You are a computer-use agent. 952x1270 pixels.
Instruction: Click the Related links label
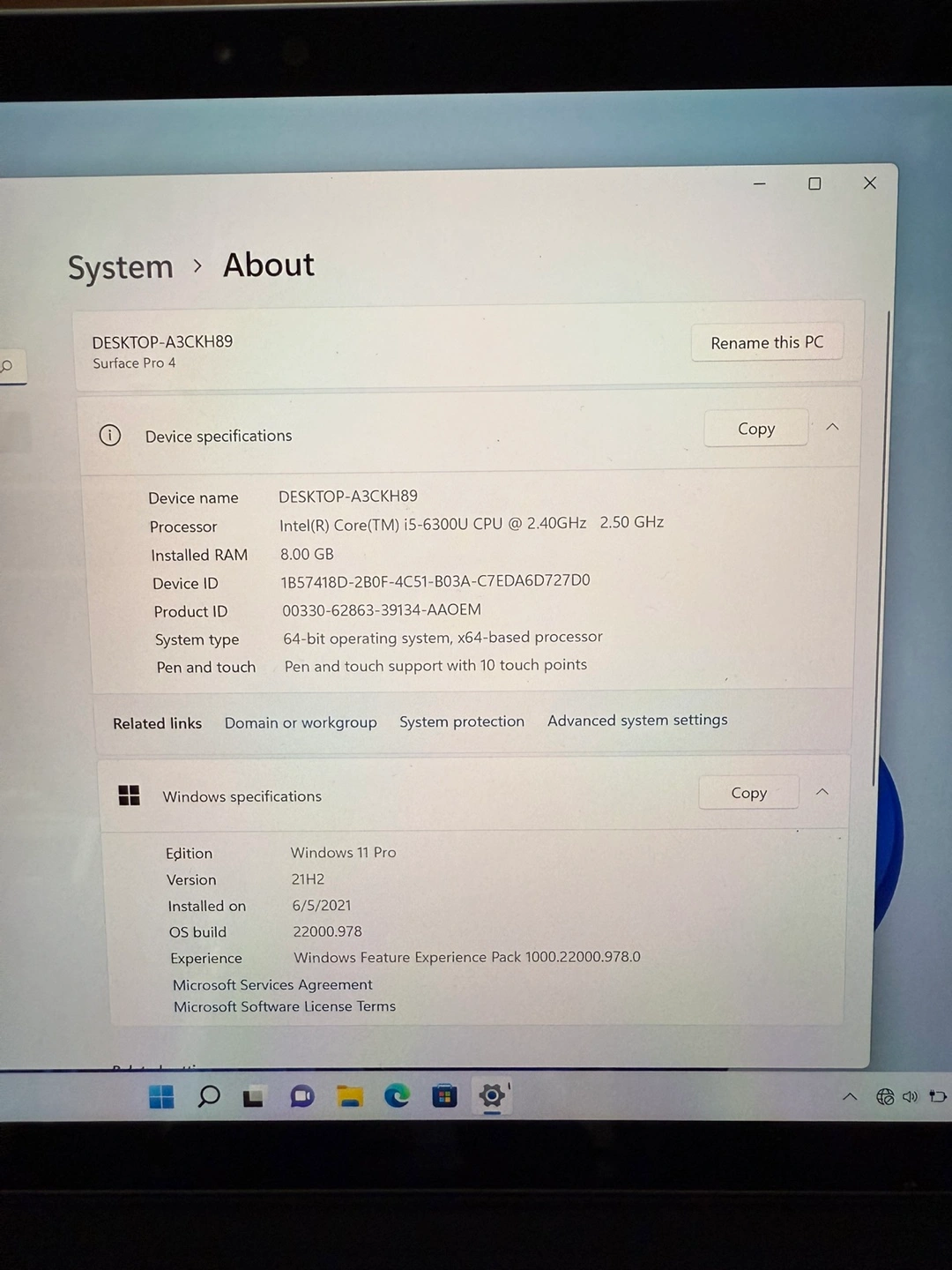[x=157, y=723]
